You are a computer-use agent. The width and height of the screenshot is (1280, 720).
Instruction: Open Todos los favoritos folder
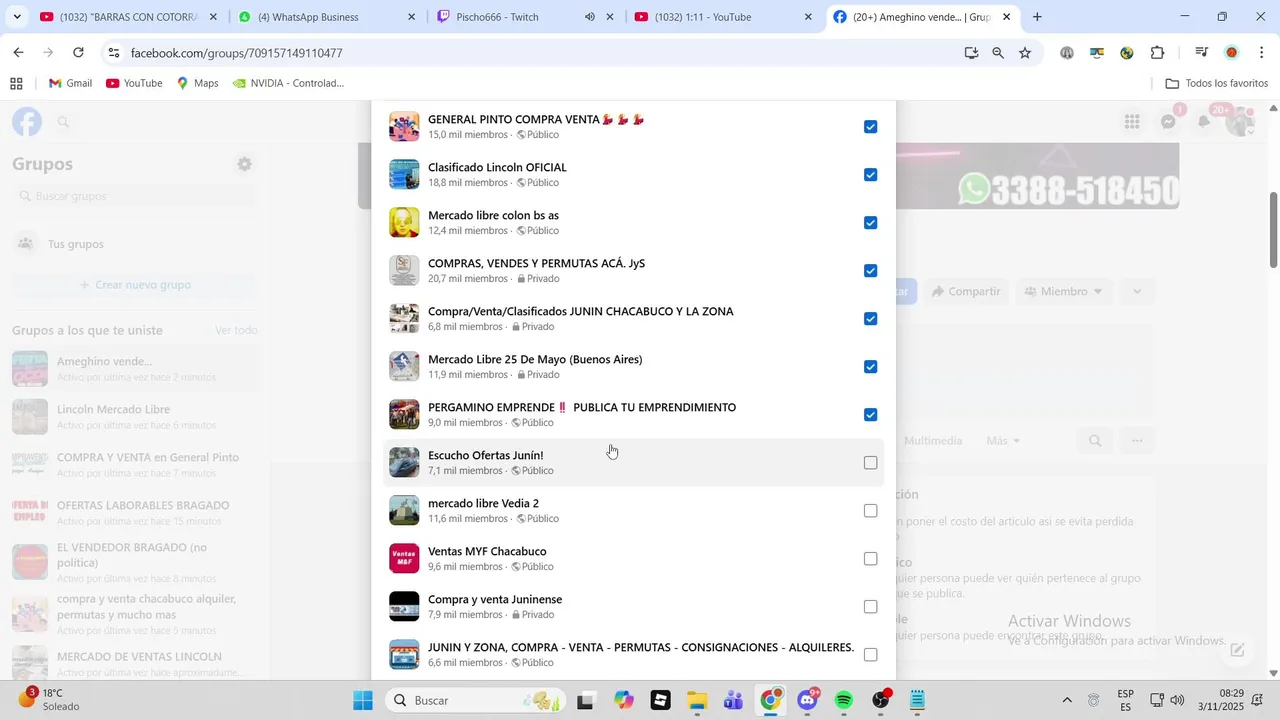(x=1217, y=83)
